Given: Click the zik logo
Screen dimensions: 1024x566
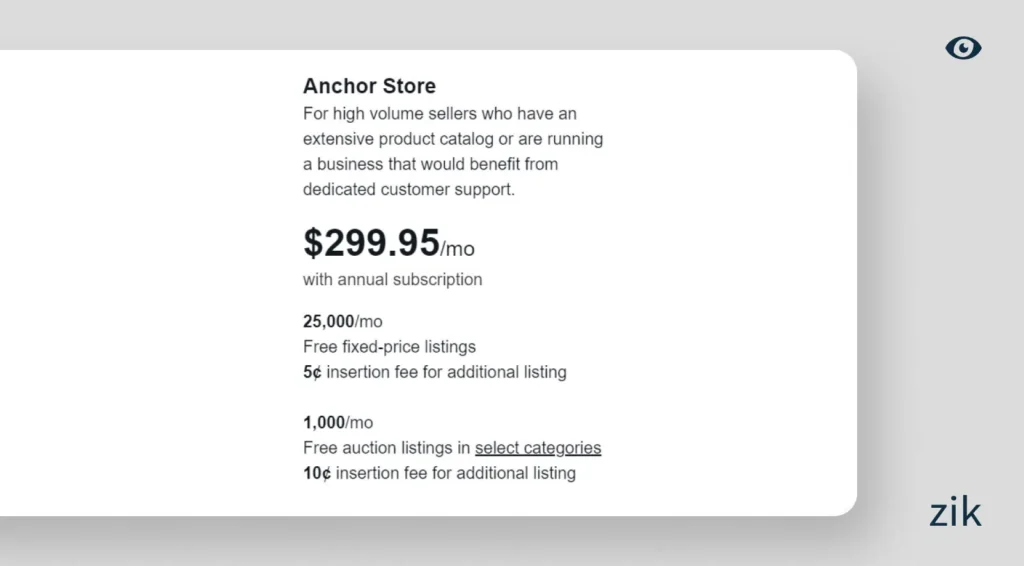Looking at the screenshot, I should (x=955, y=513).
